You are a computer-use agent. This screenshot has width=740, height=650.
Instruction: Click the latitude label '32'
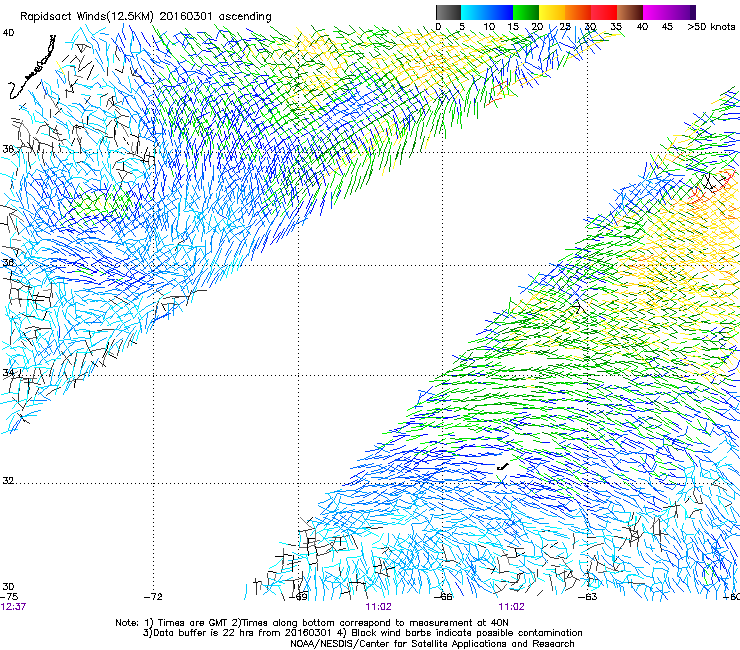(x=8, y=481)
